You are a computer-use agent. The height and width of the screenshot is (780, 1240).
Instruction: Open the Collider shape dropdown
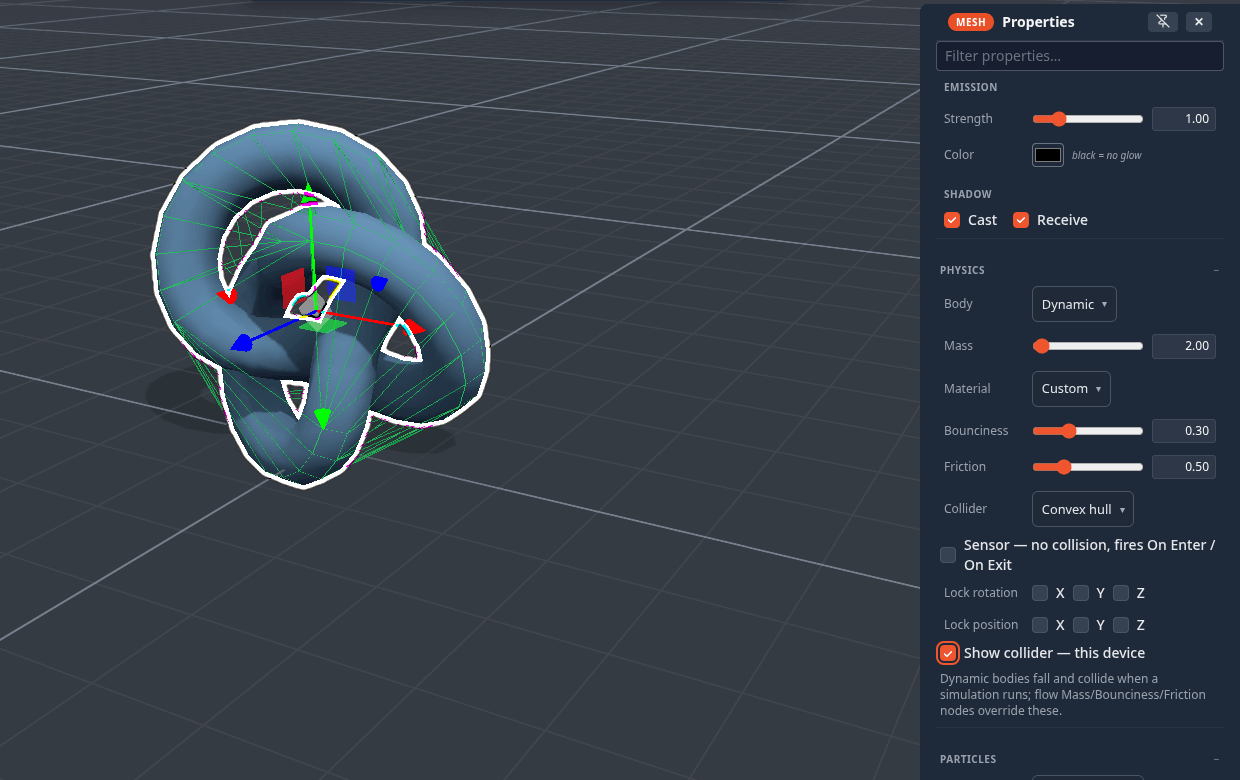(x=1083, y=509)
